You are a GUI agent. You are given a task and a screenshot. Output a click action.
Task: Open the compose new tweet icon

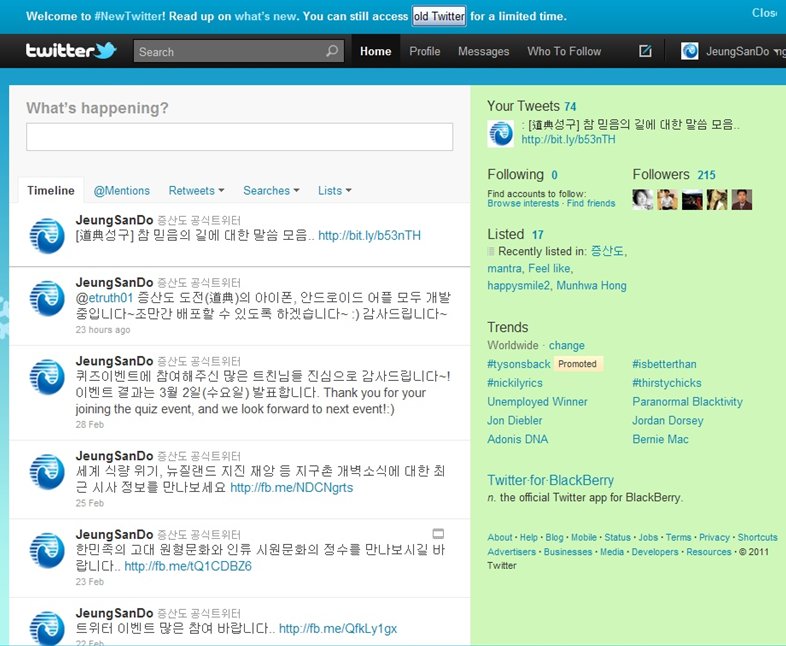pyautogui.click(x=645, y=51)
